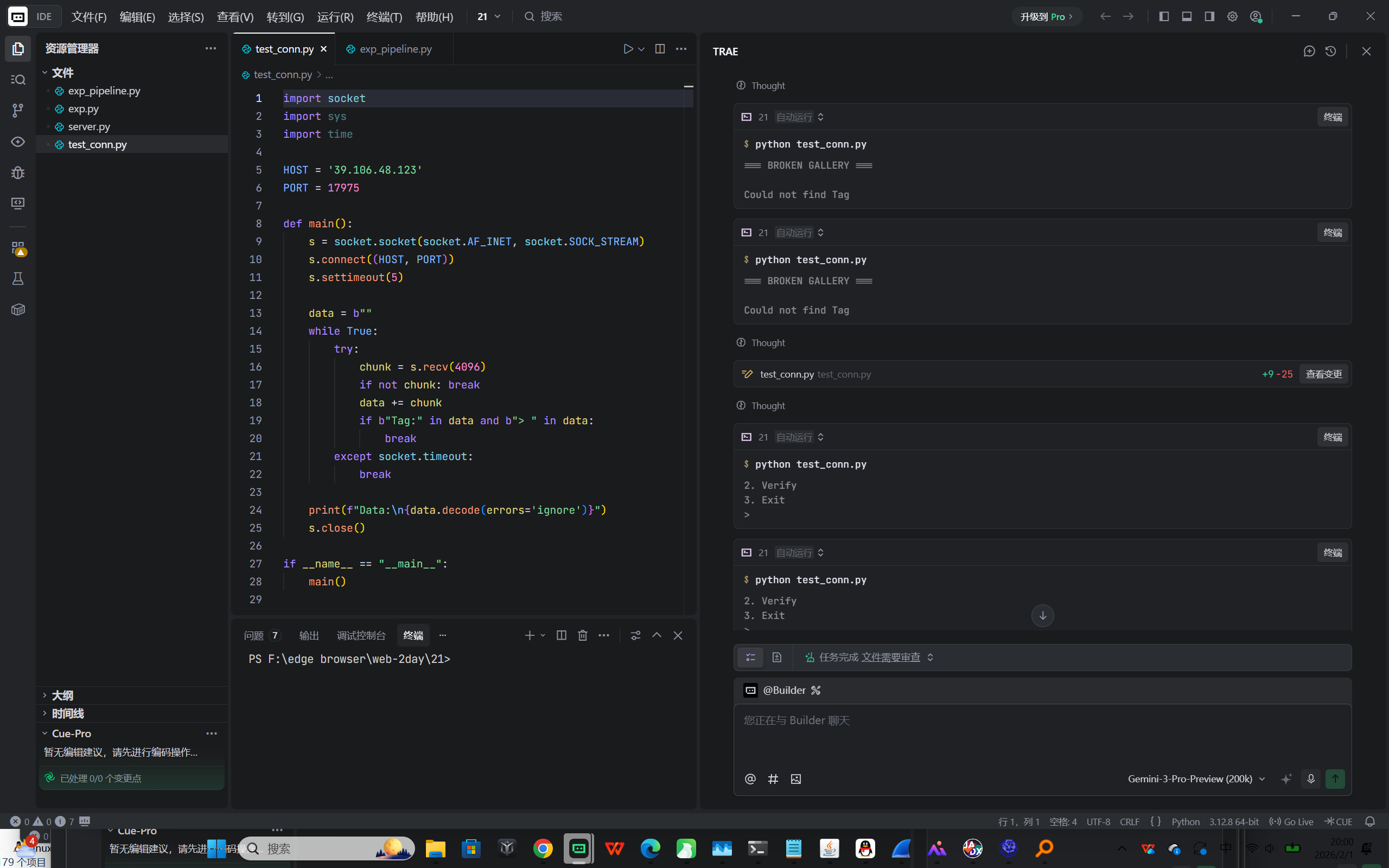1389x868 pixels.
Task: Switch to the exp_pipeline.py editor tab
Action: 395,49
